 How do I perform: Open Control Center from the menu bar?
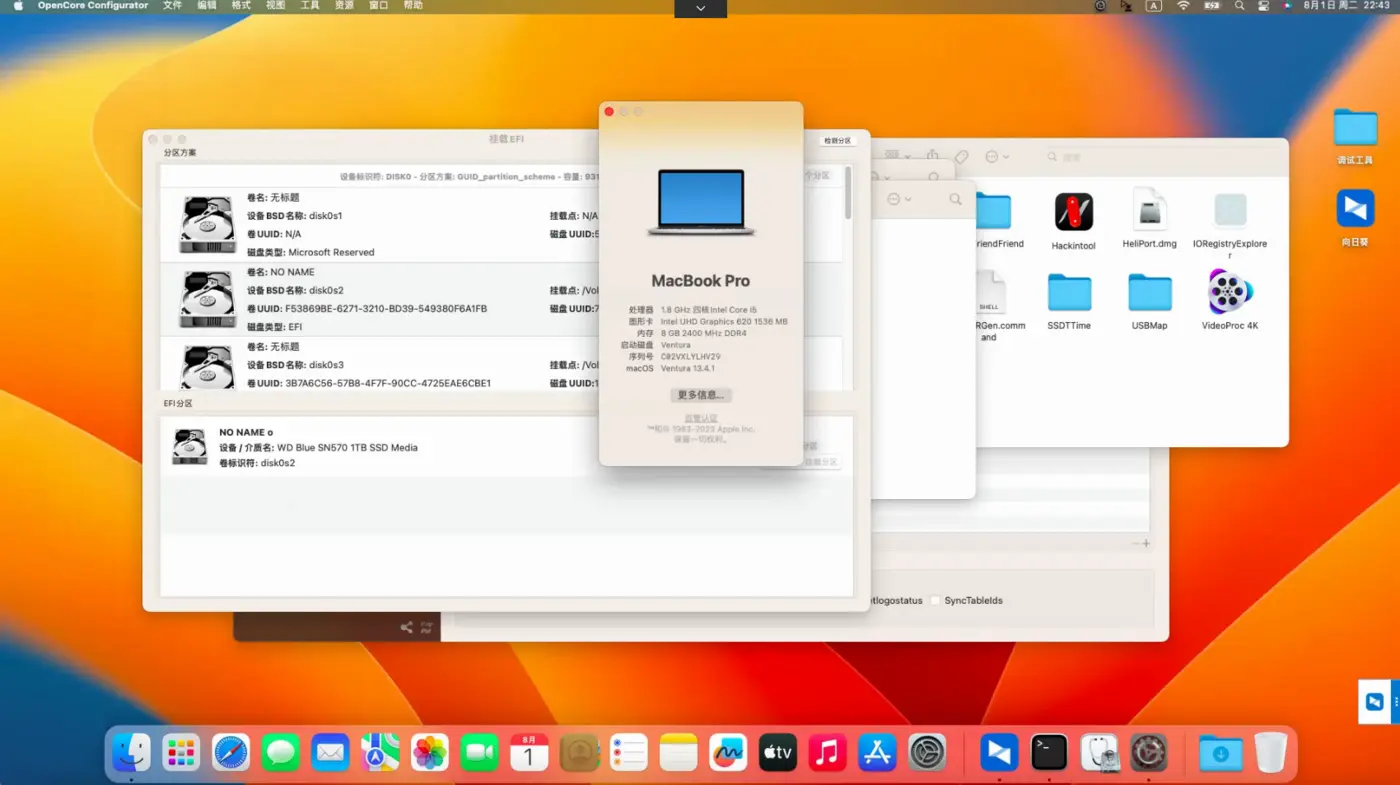[x=1263, y=6]
